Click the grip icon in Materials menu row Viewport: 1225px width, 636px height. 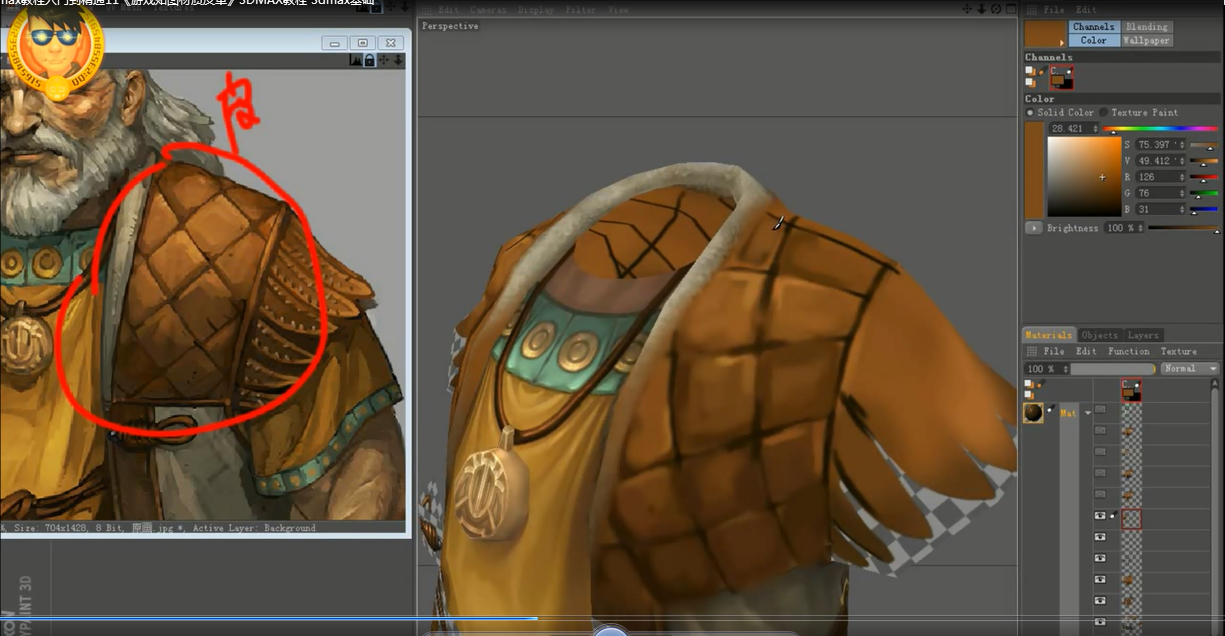tap(1031, 352)
